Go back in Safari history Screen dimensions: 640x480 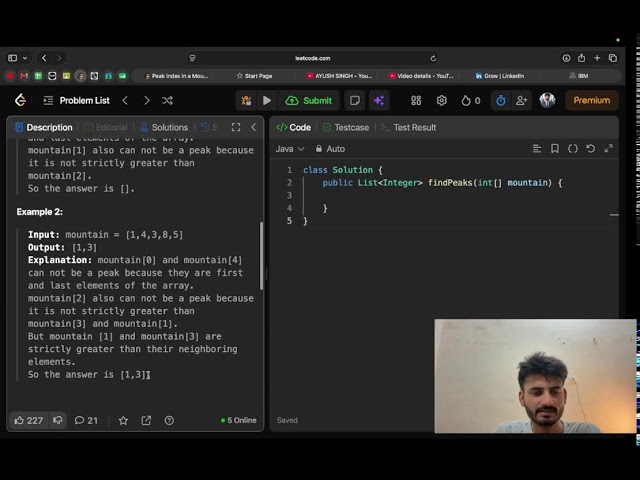pos(44,58)
